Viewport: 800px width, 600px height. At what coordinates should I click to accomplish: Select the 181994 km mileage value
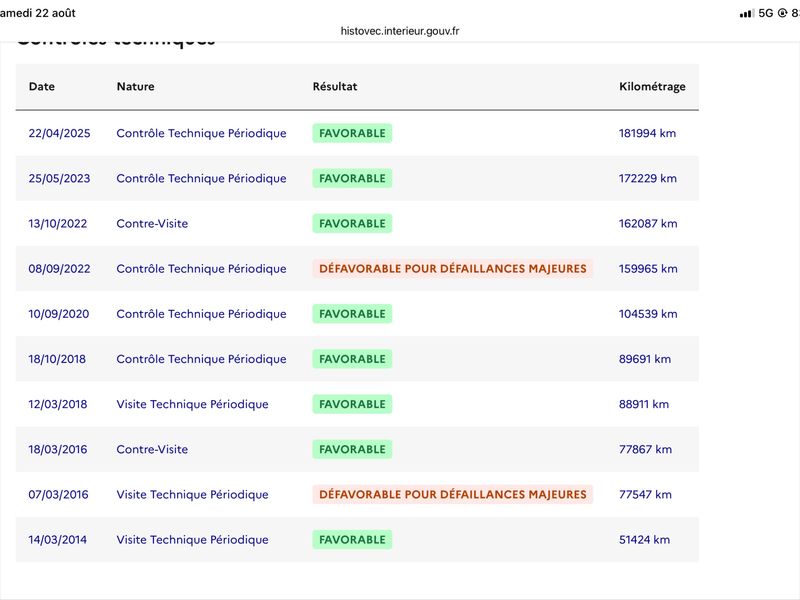(x=647, y=133)
